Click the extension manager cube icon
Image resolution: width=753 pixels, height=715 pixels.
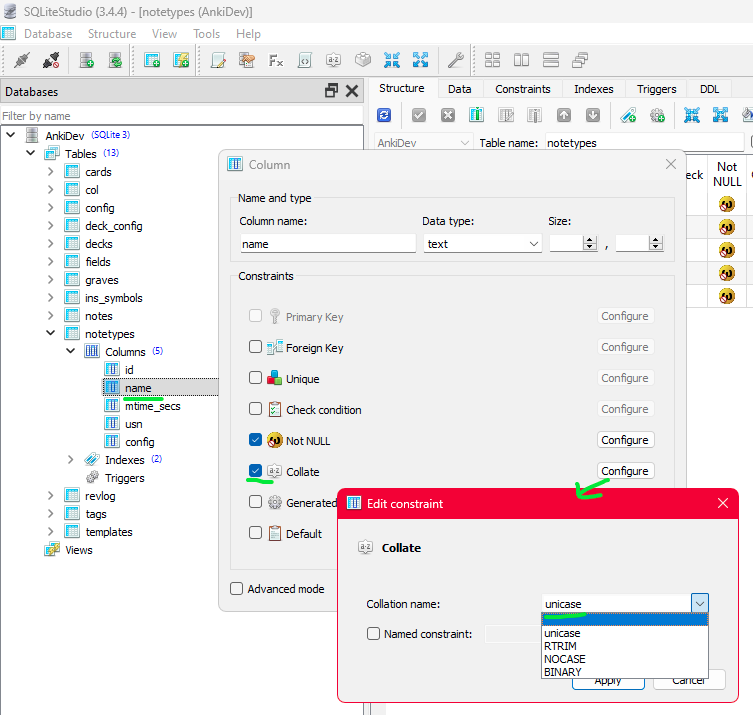click(363, 61)
